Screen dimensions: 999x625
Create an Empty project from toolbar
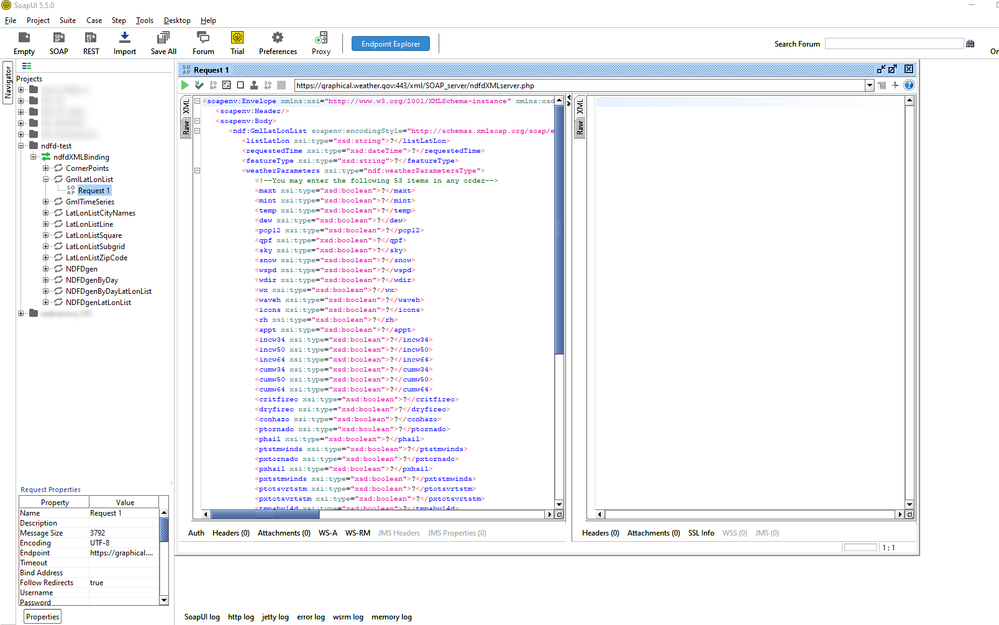pyautogui.click(x=24, y=43)
